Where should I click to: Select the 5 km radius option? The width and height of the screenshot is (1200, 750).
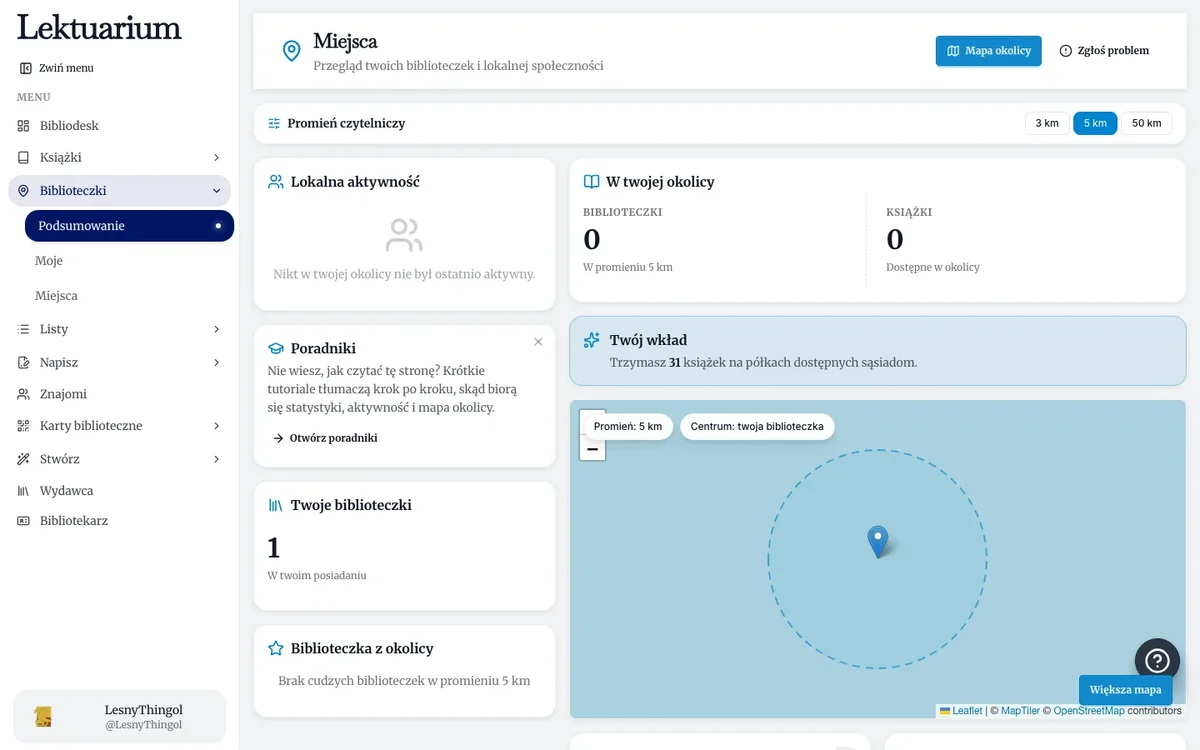[x=1095, y=123]
